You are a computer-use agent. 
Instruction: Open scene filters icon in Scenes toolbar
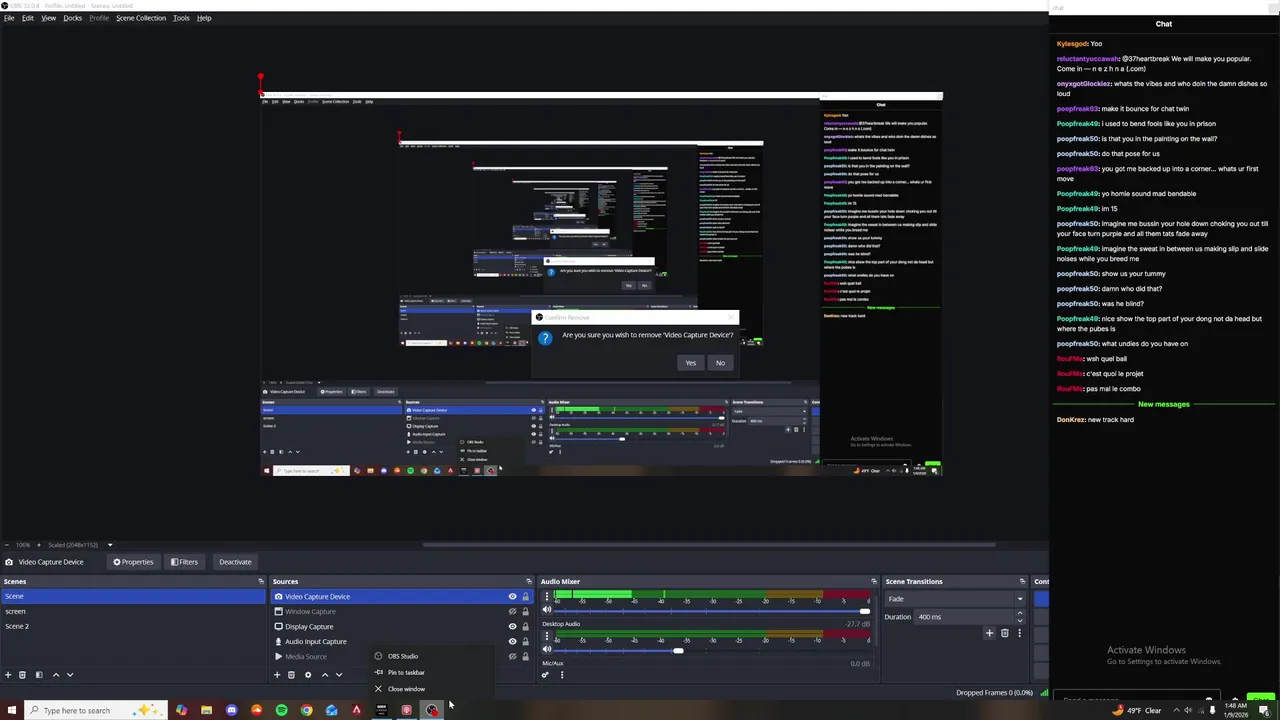pos(39,675)
